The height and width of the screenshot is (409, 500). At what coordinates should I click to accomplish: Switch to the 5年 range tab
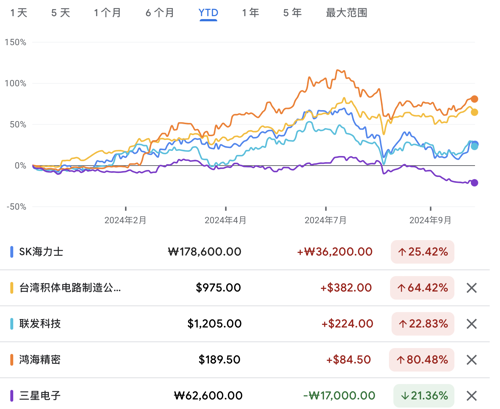click(292, 13)
